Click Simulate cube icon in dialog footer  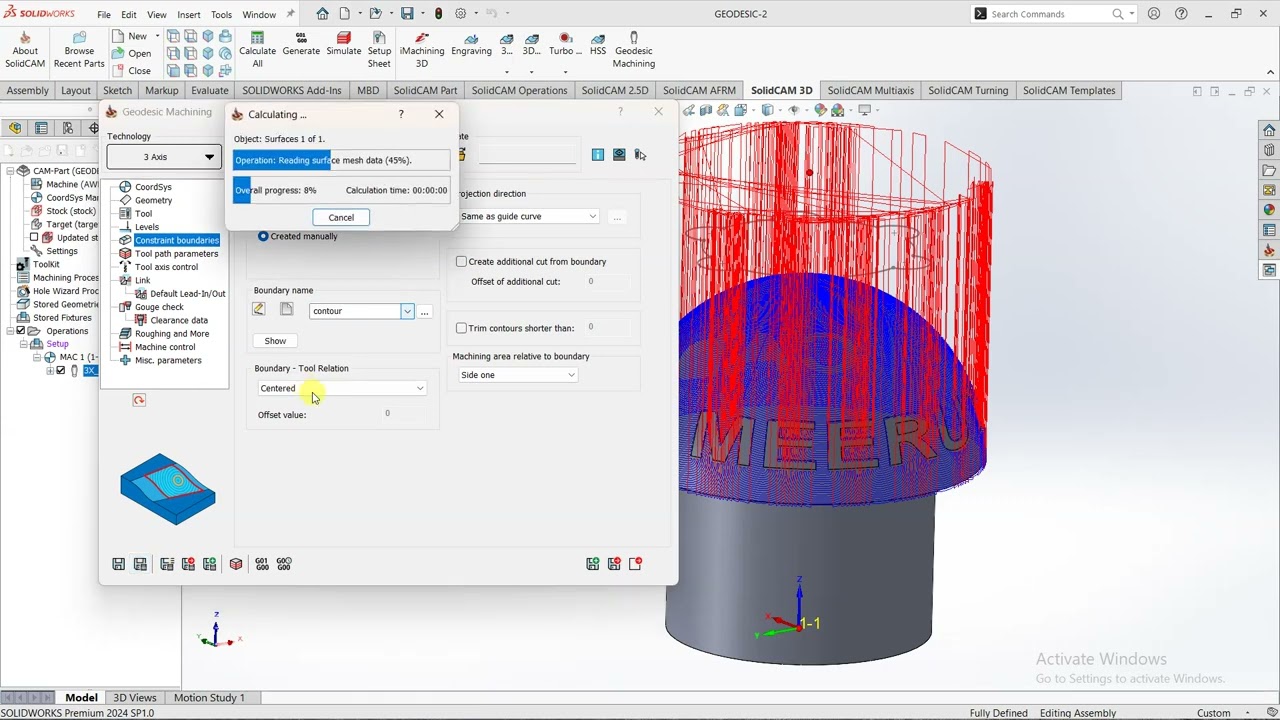pos(236,564)
